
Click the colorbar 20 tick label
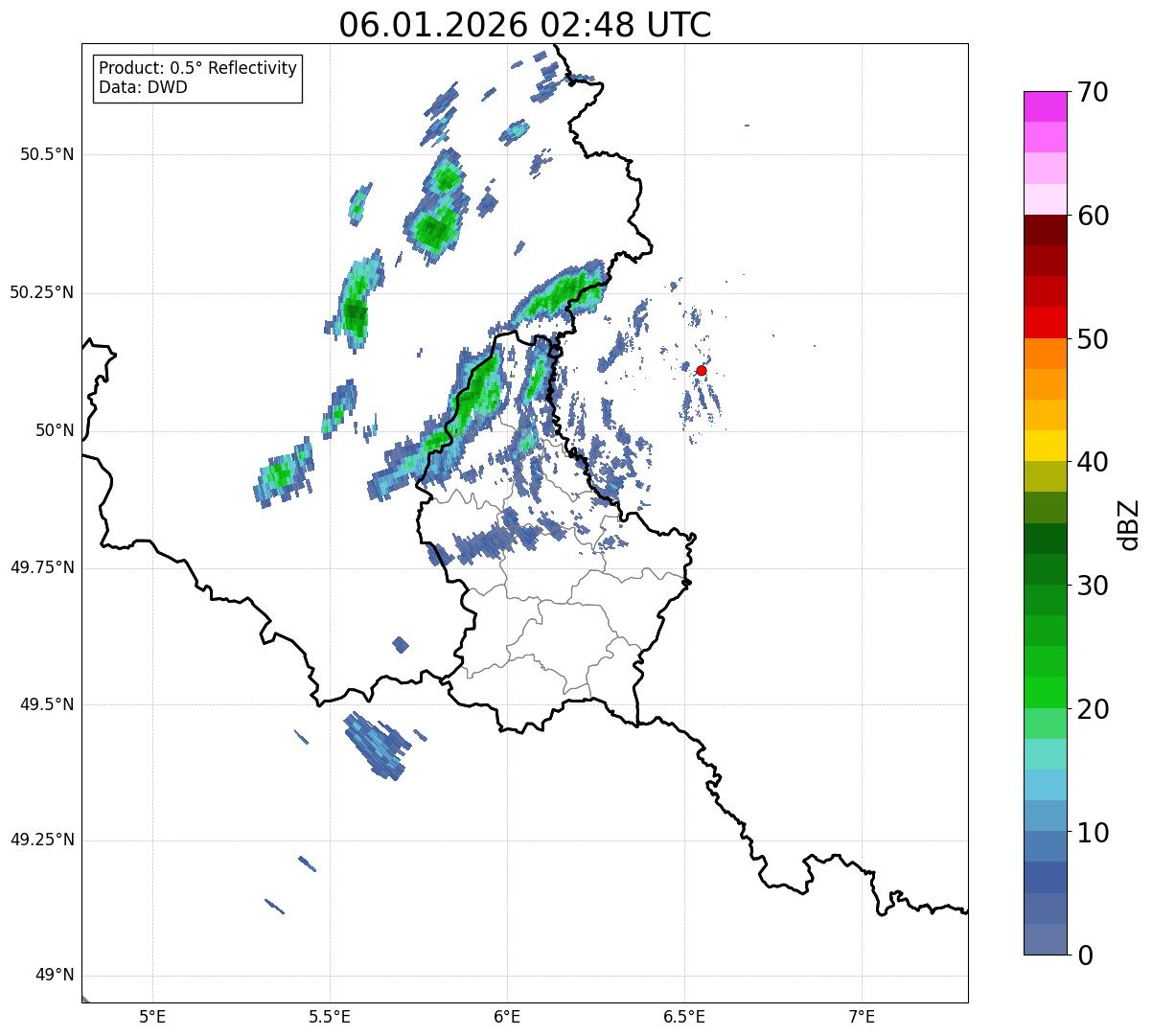pyautogui.click(x=1092, y=709)
